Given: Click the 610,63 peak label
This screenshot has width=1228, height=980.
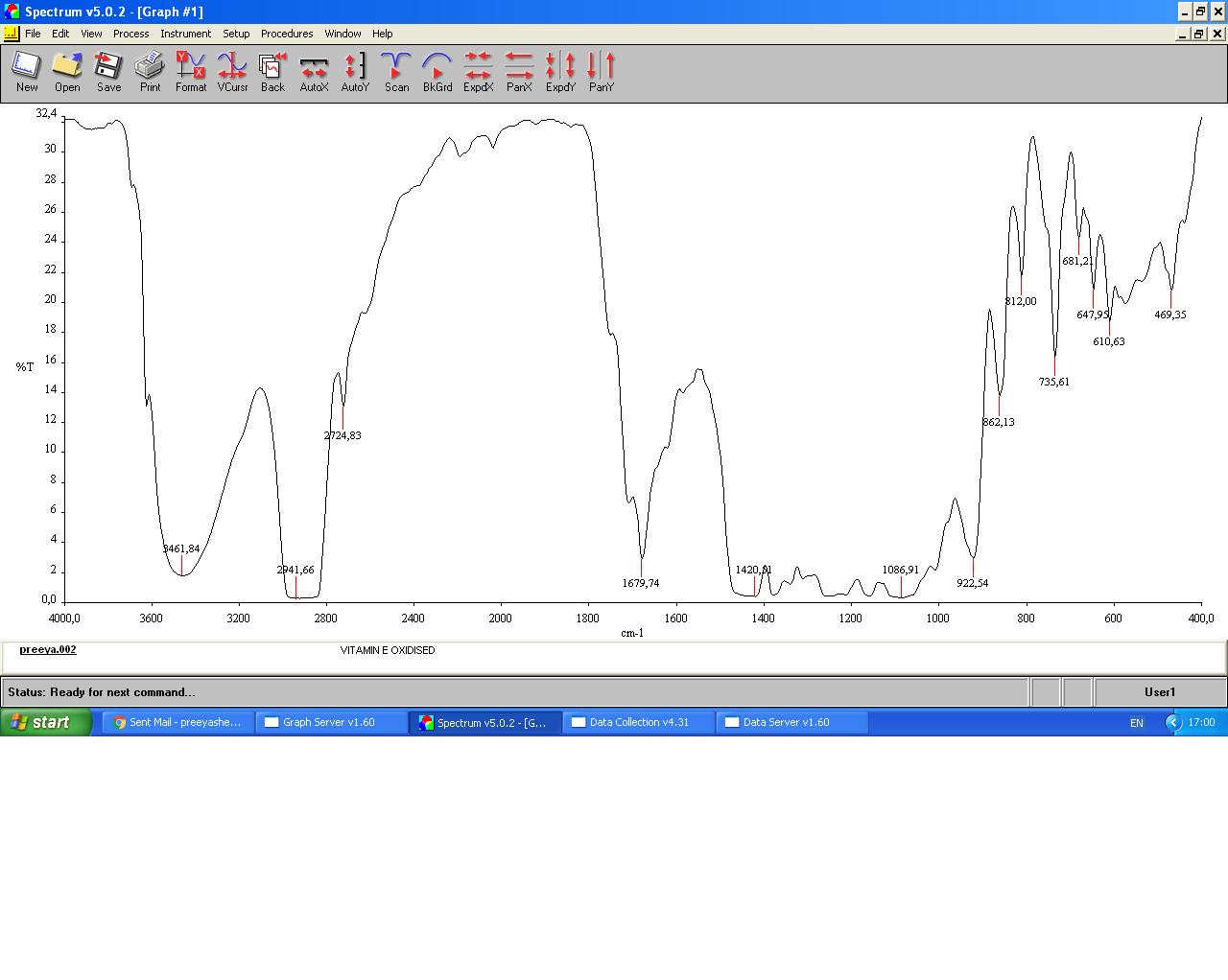Looking at the screenshot, I should coord(1109,341).
